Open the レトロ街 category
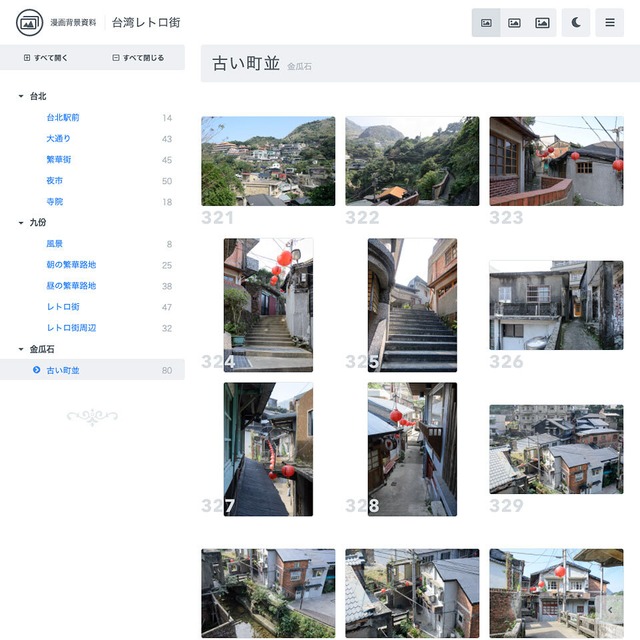The image size is (640, 640). (63, 307)
